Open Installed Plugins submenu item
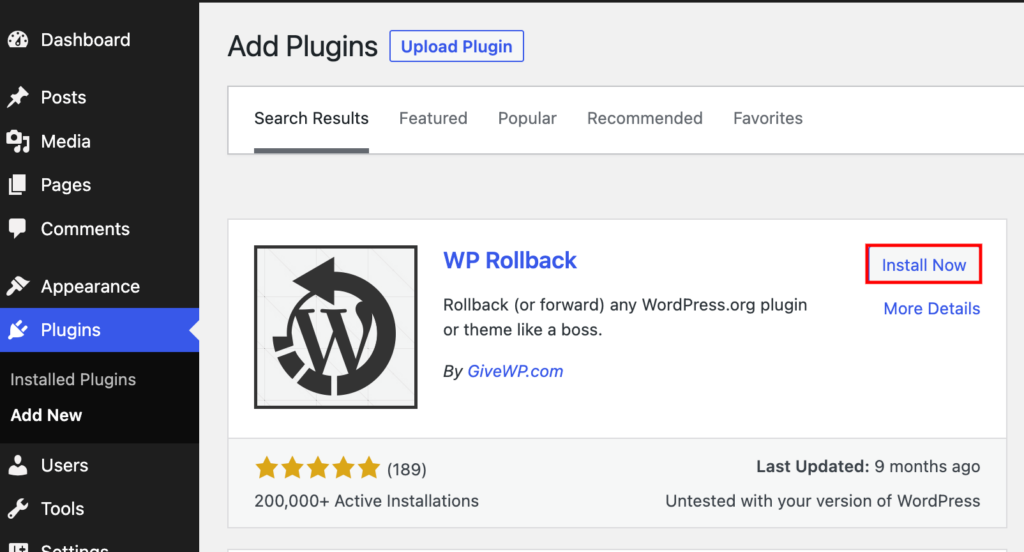 (73, 380)
